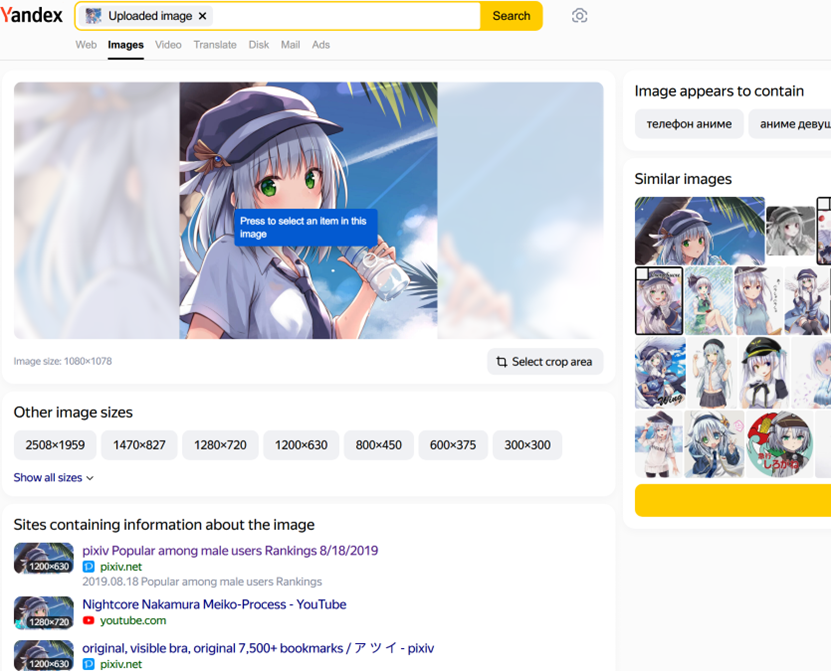831x671 pixels.
Task: Open the original, visible bra pixiv link
Action: [258, 648]
